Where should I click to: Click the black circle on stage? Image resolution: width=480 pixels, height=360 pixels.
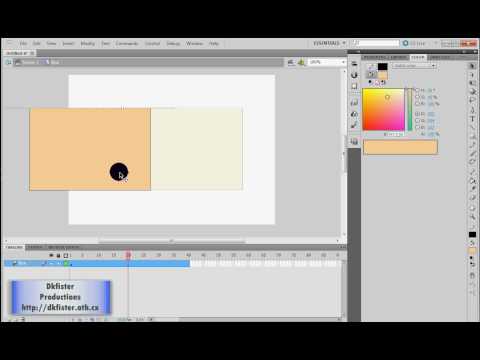point(119,172)
